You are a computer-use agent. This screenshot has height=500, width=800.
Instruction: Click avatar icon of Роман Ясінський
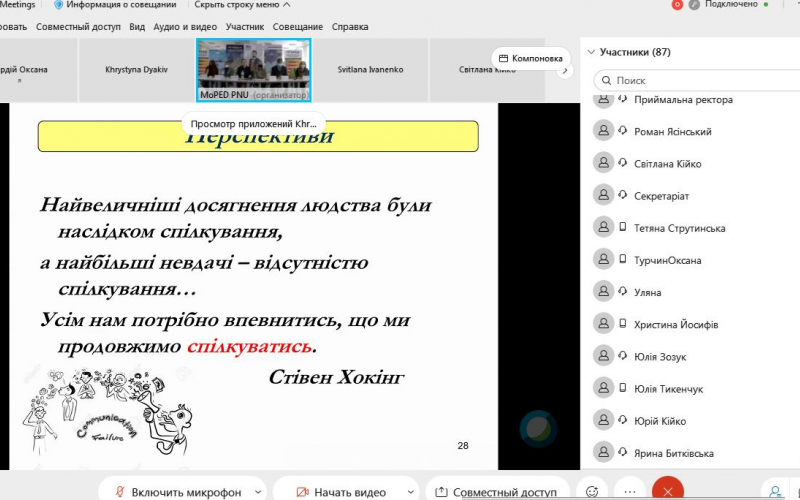pyautogui.click(x=603, y=131)
